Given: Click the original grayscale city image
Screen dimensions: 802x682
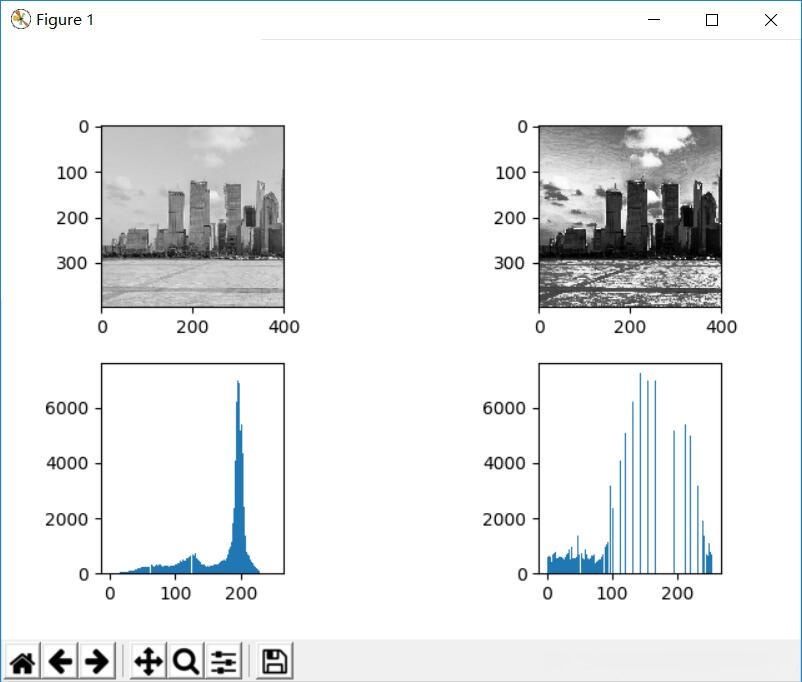Looking at the screenshot, I should [x=193, y=216].
